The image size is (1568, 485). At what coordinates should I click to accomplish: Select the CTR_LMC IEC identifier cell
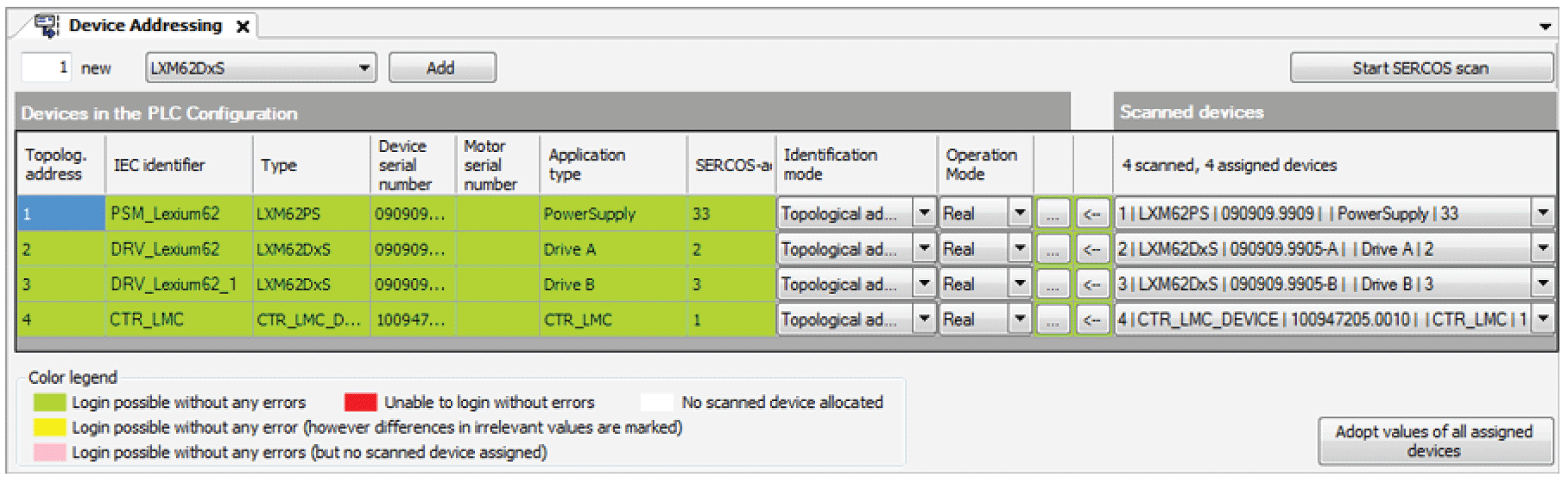(179, 319)
